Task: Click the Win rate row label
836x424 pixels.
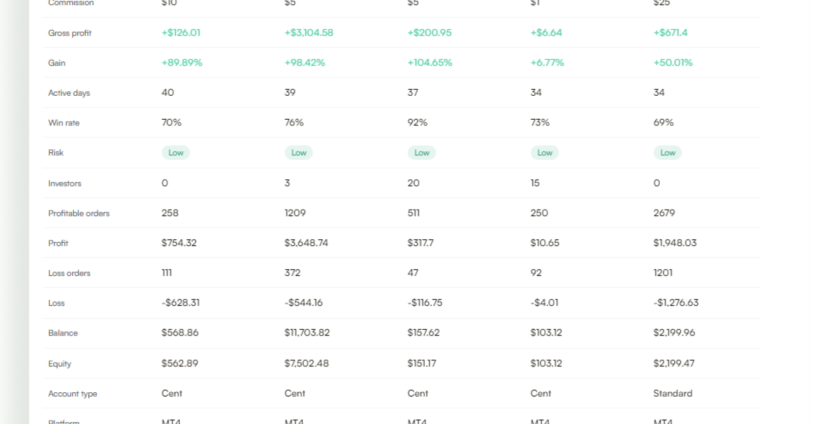Action: [x=62, y=123]
